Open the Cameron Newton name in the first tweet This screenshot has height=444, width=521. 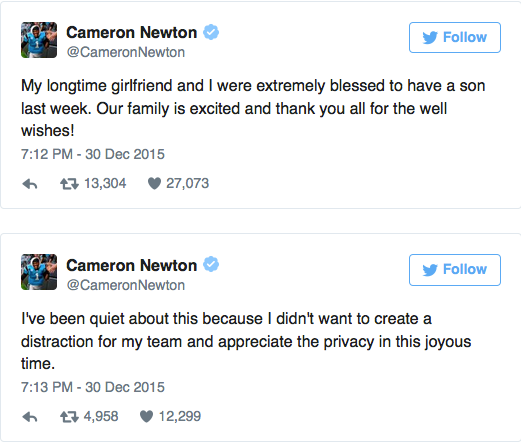[x=132, y=33]
